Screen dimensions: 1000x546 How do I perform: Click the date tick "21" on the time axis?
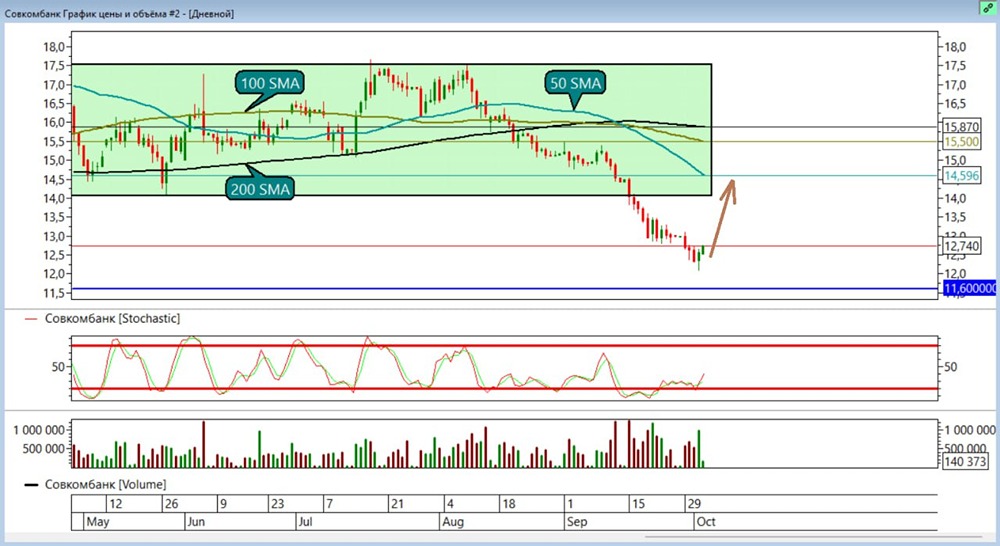tap(397, 504)
